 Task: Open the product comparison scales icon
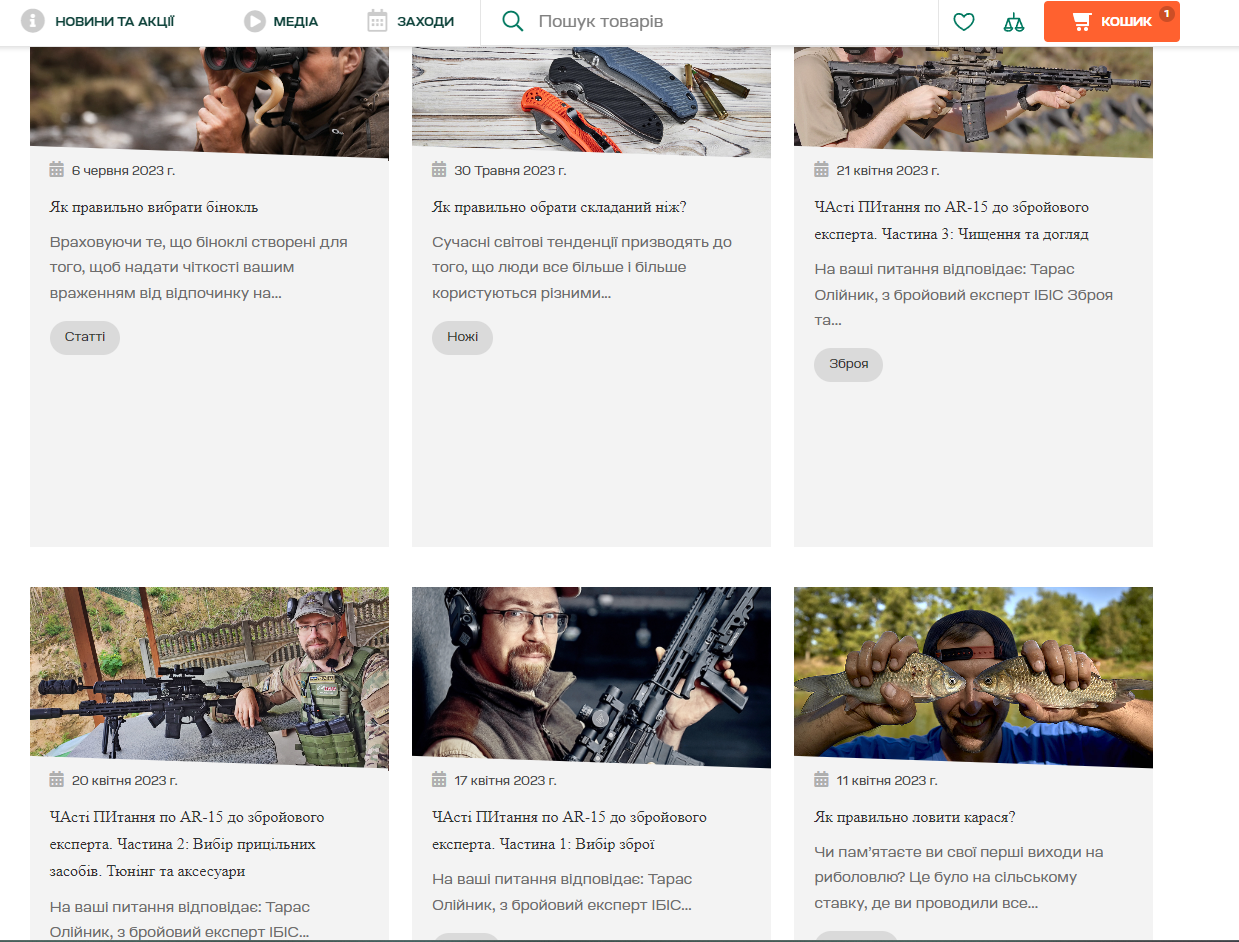tap(1014, 22)
